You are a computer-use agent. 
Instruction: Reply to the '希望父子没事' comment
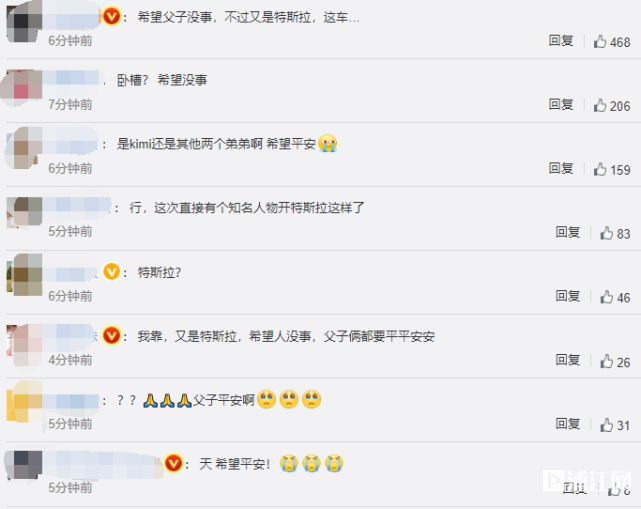click(x=561, y=40)
